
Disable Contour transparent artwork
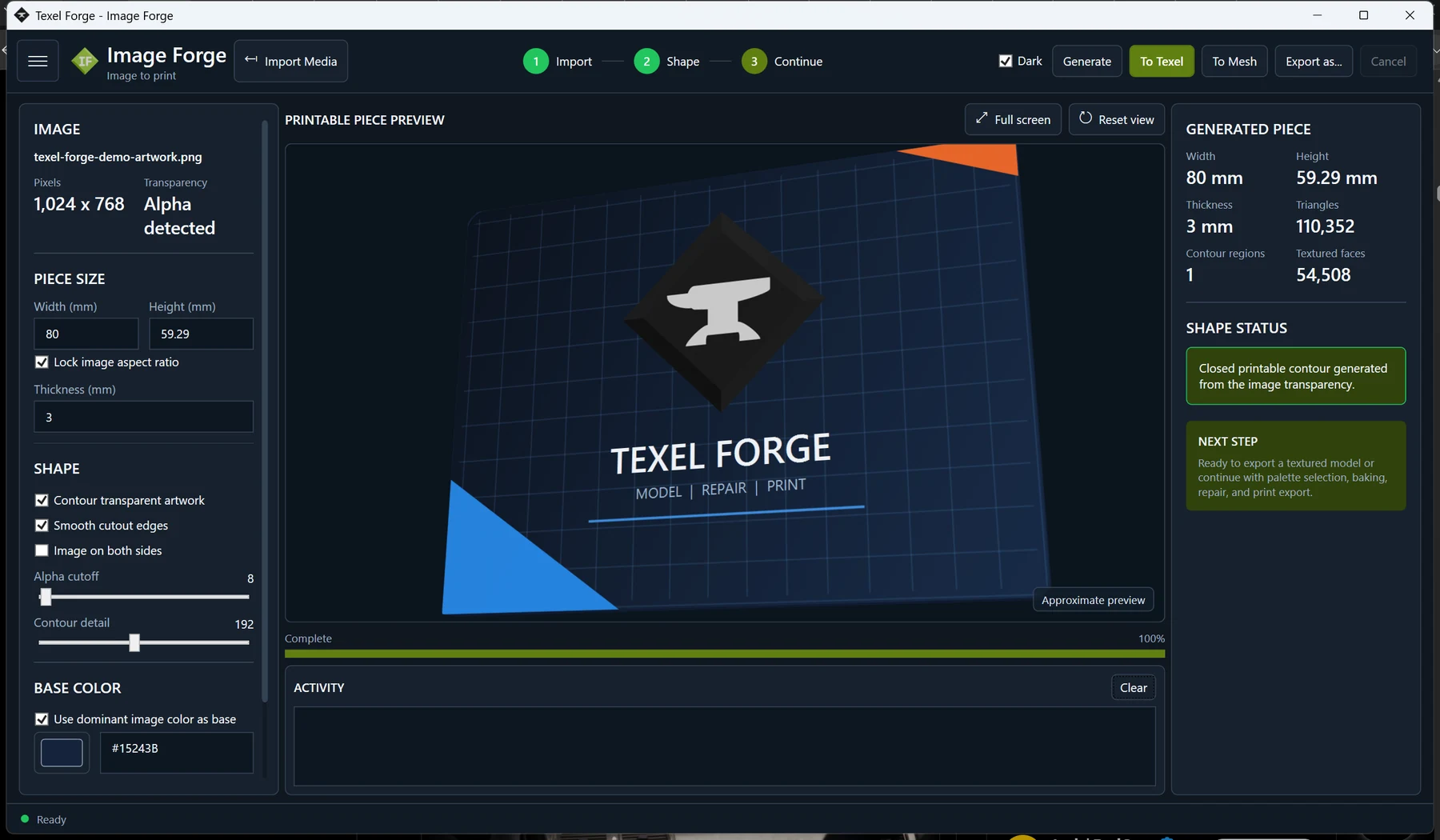pyautogui.click(x=42, y=500)
